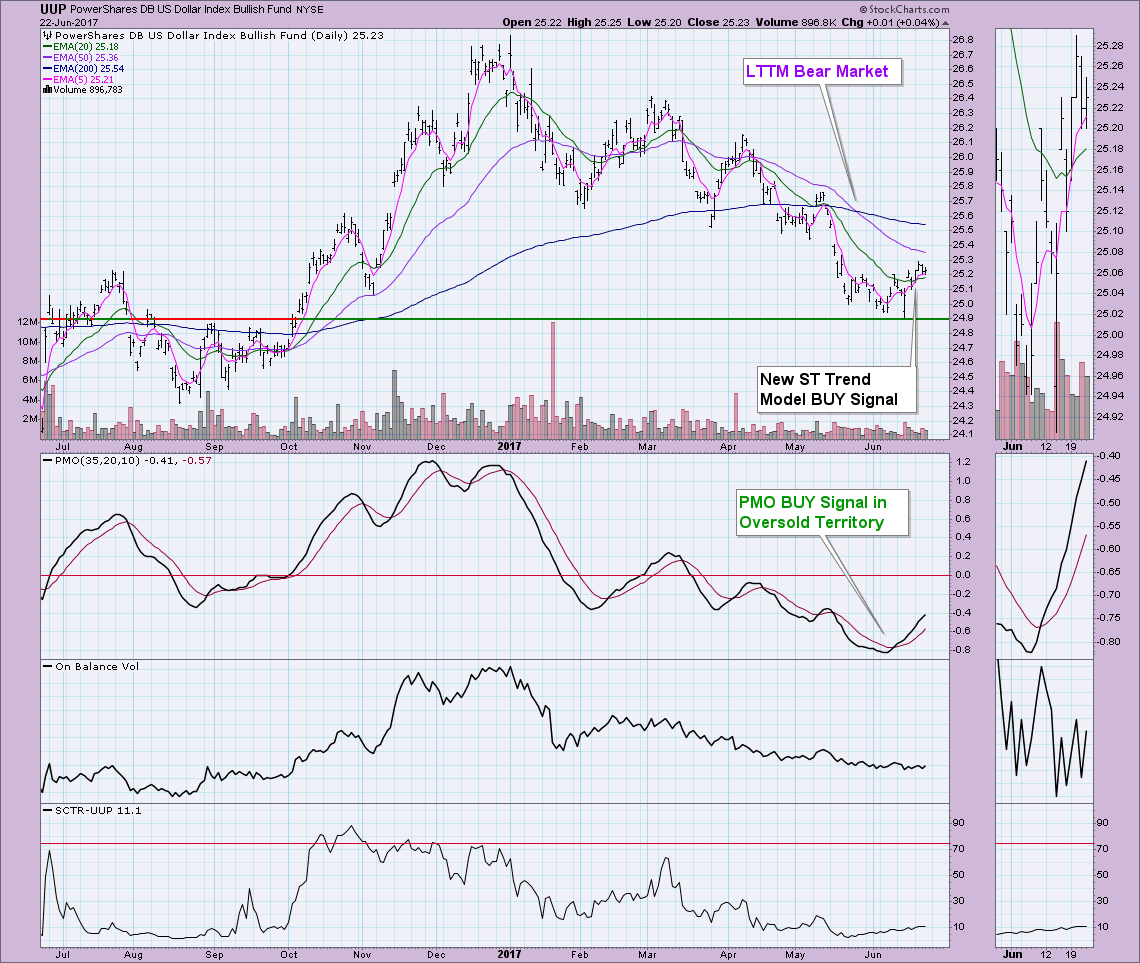The height and width of the screenshot is (963, 1140).
Task: Click the 22-Jun-2017 date label
Action: click(x=69, y=22)
